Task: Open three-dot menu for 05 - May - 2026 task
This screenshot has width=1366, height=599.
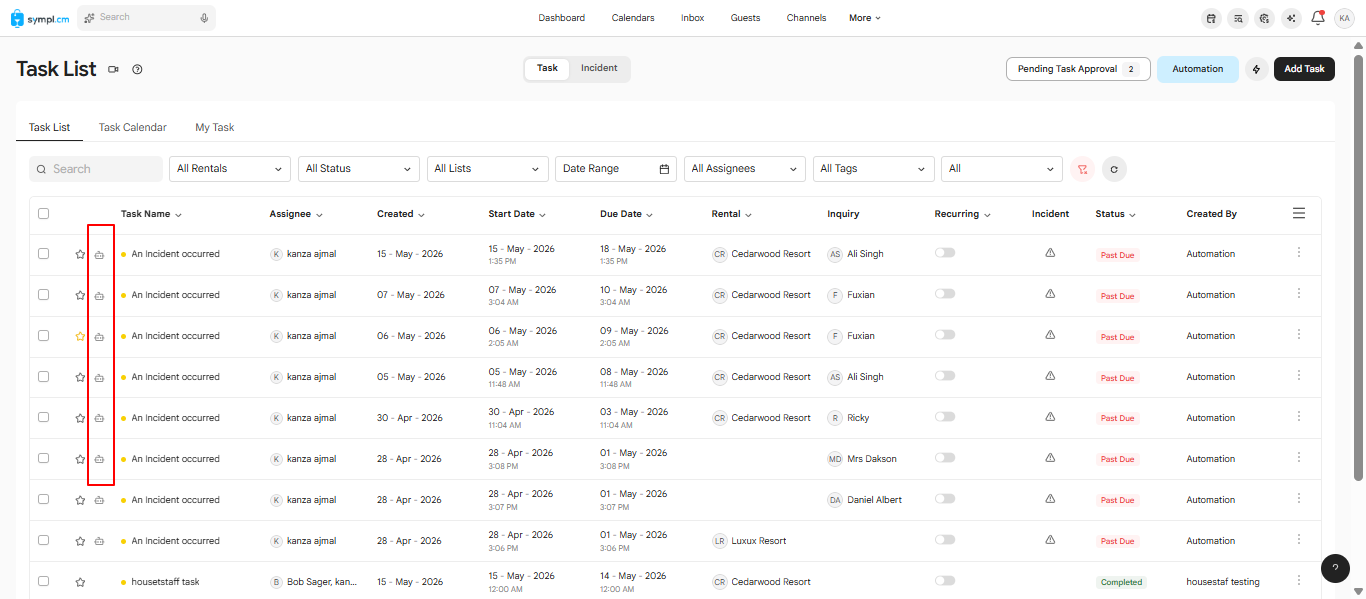Action: coord(1299,376)
